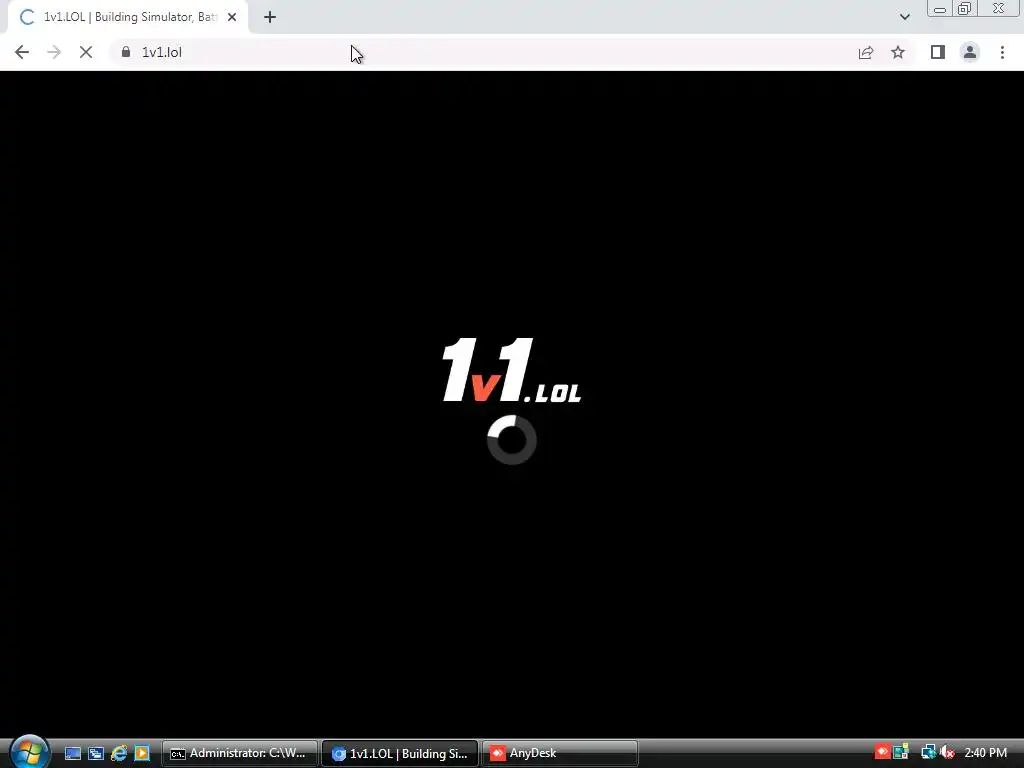Open the network tray icon

928,752
